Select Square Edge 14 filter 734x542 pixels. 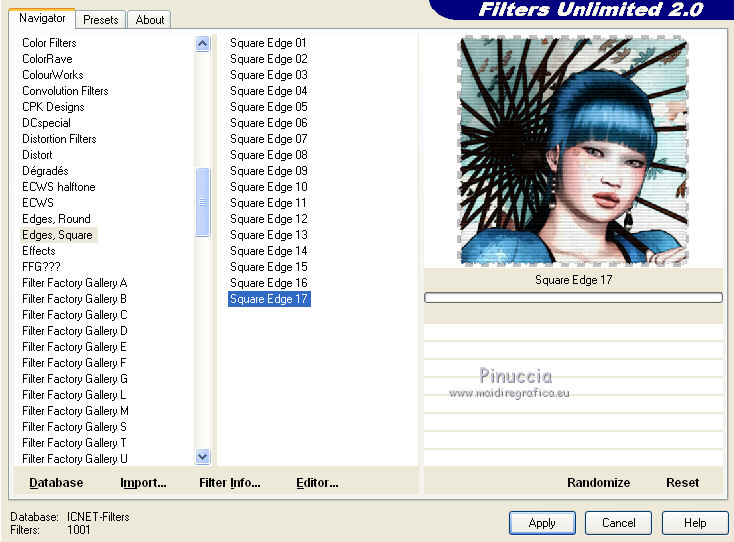click(269, 251)
